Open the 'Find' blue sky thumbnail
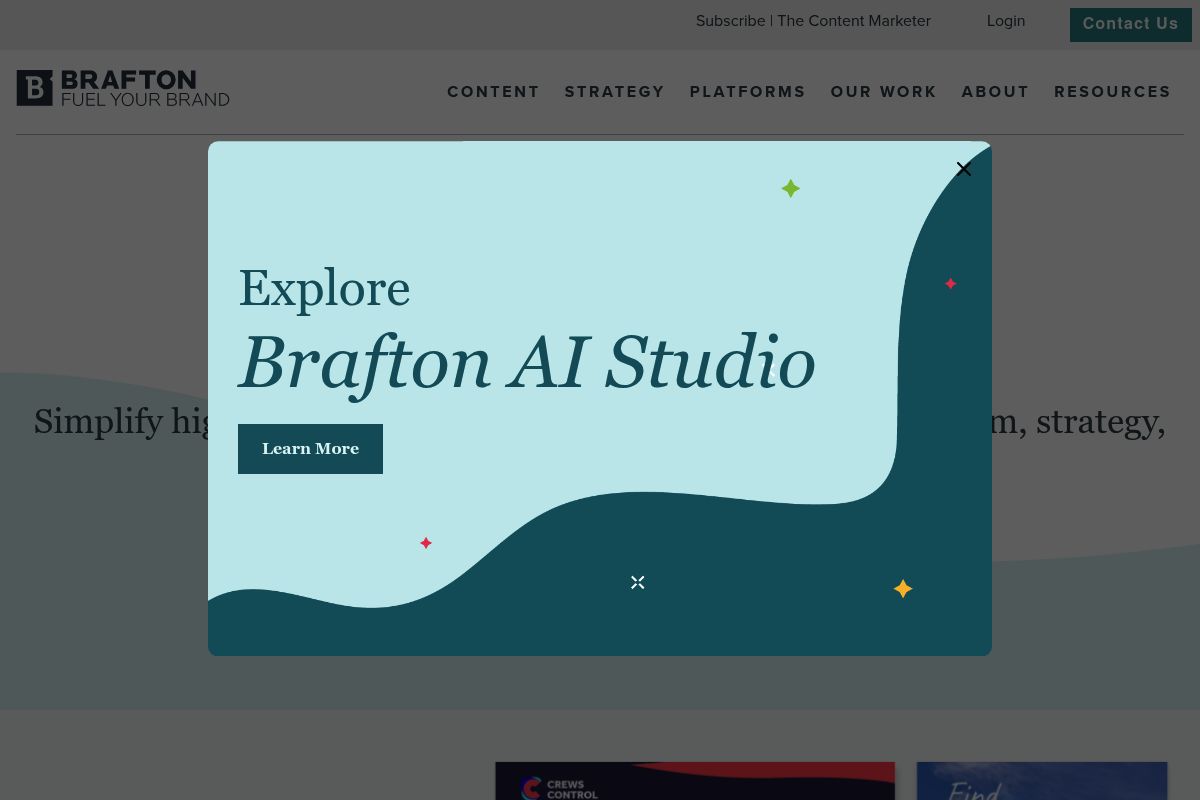Viewport: 1200px width, 800px height. (x=1042, y=781)
